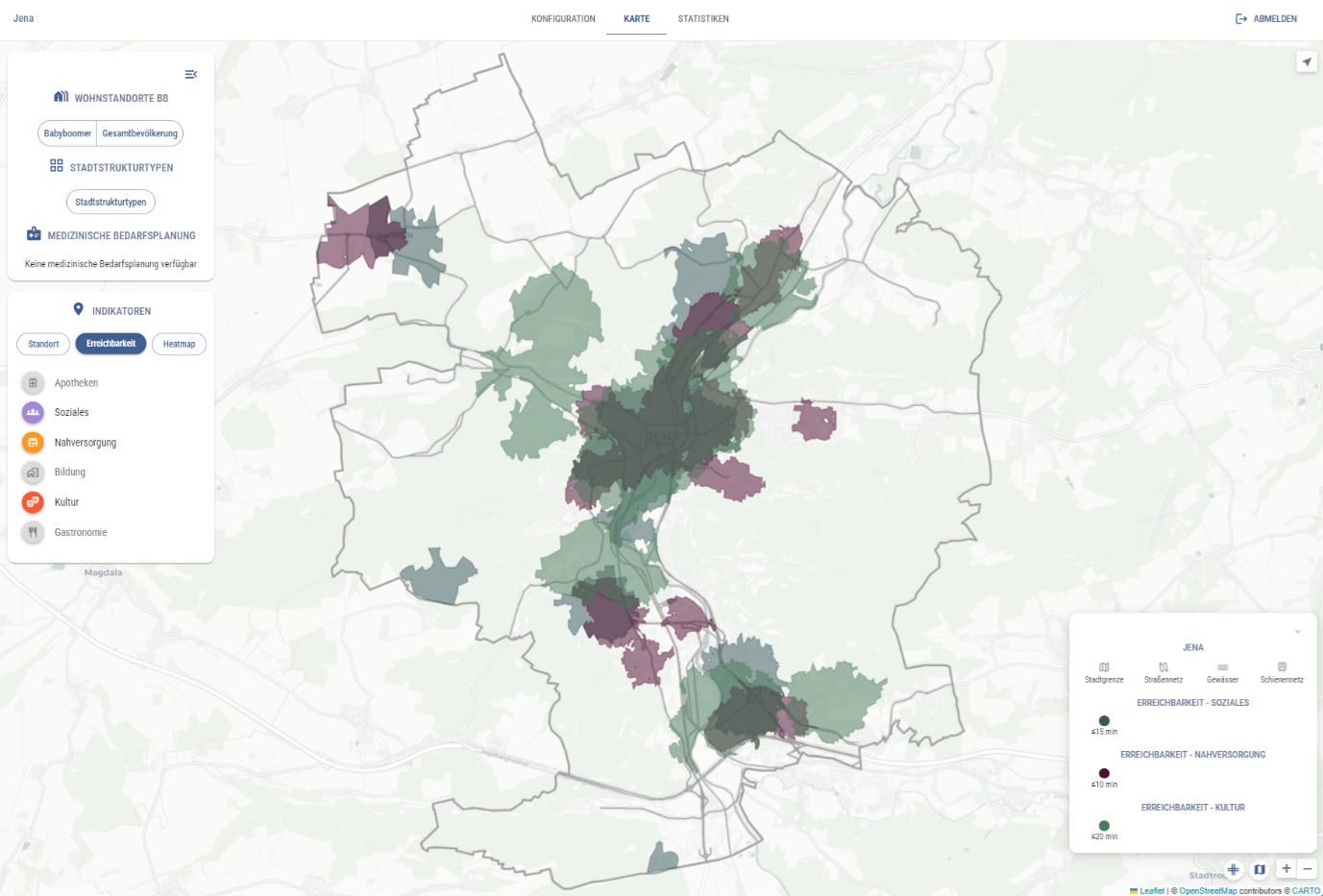
Task: Toggle the Gewässer layer icon
Action: pyautogui.click(x=1222, y=667)
